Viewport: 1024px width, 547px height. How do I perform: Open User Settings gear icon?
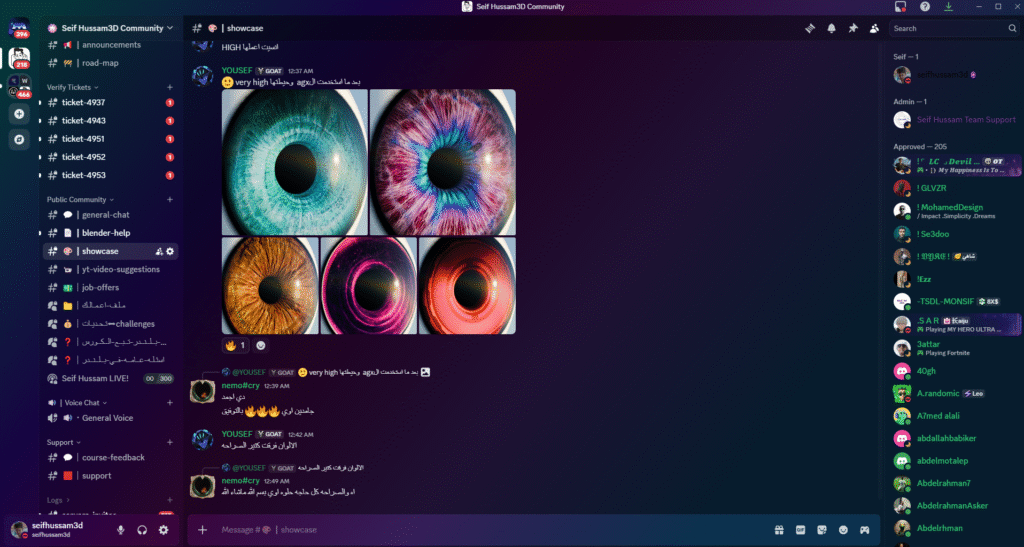coord(164,530)
